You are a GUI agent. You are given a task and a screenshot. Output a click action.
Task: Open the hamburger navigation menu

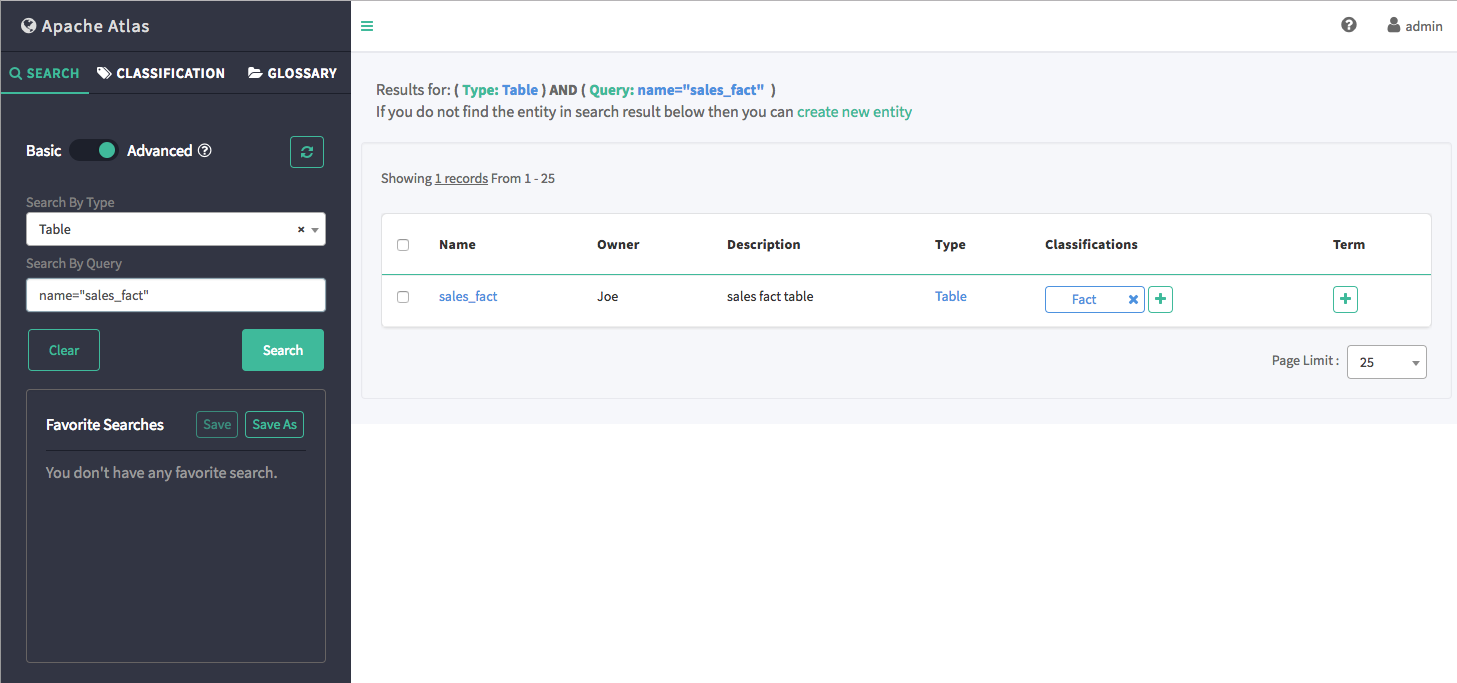367,26
